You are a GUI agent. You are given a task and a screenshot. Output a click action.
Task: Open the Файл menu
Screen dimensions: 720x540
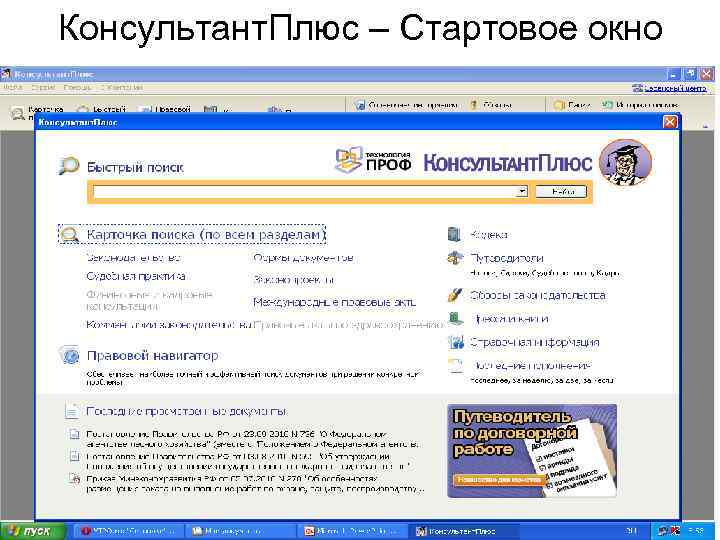tap(12, 87)
